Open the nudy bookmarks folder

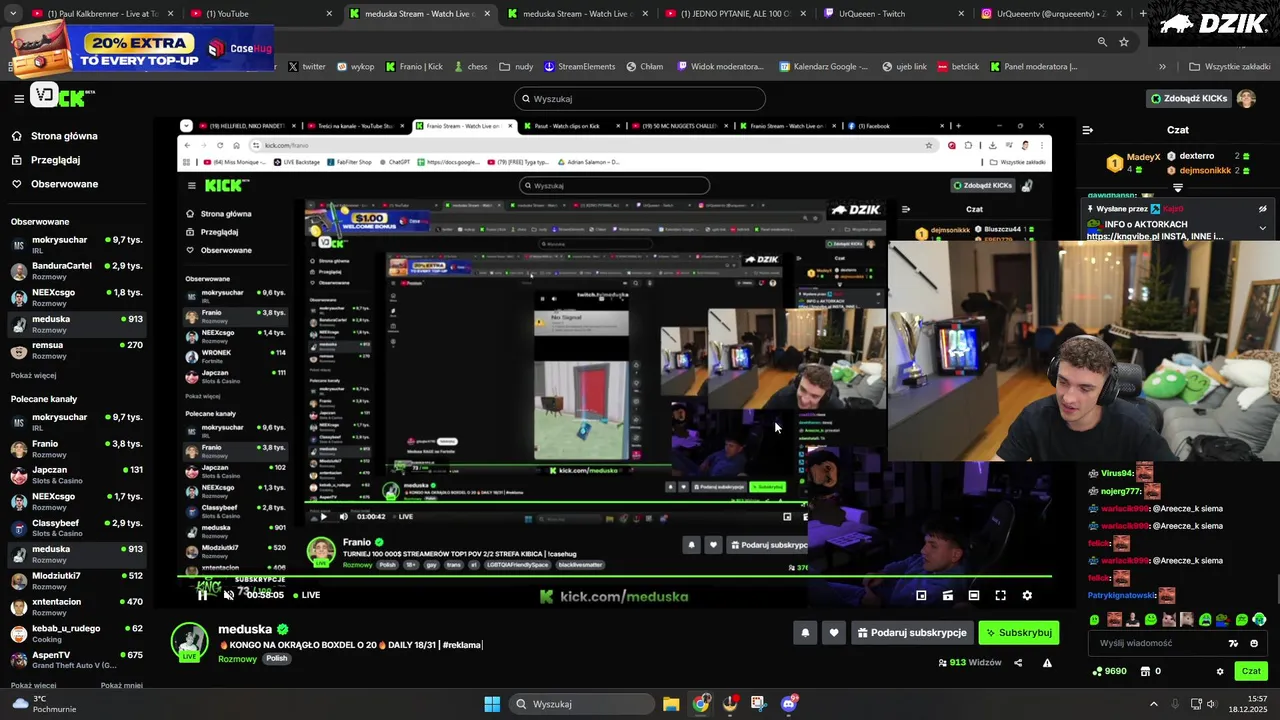tap(516, 67)
